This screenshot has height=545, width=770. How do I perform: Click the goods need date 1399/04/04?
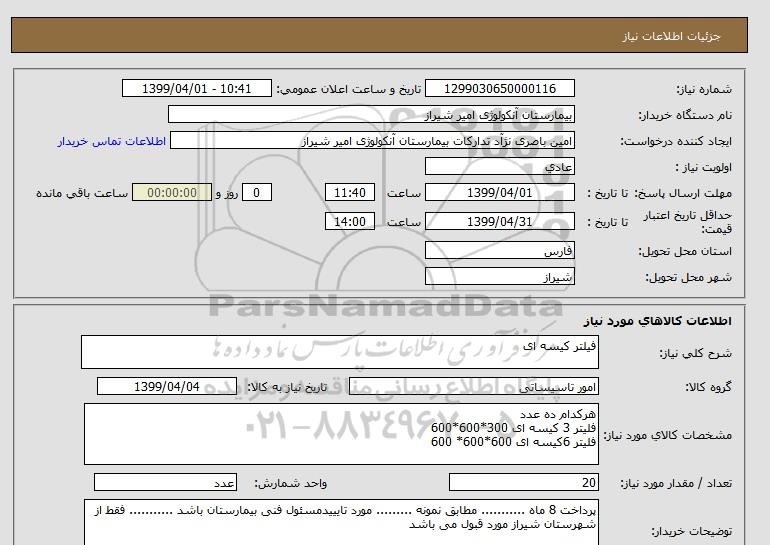[x=167, y=387]
